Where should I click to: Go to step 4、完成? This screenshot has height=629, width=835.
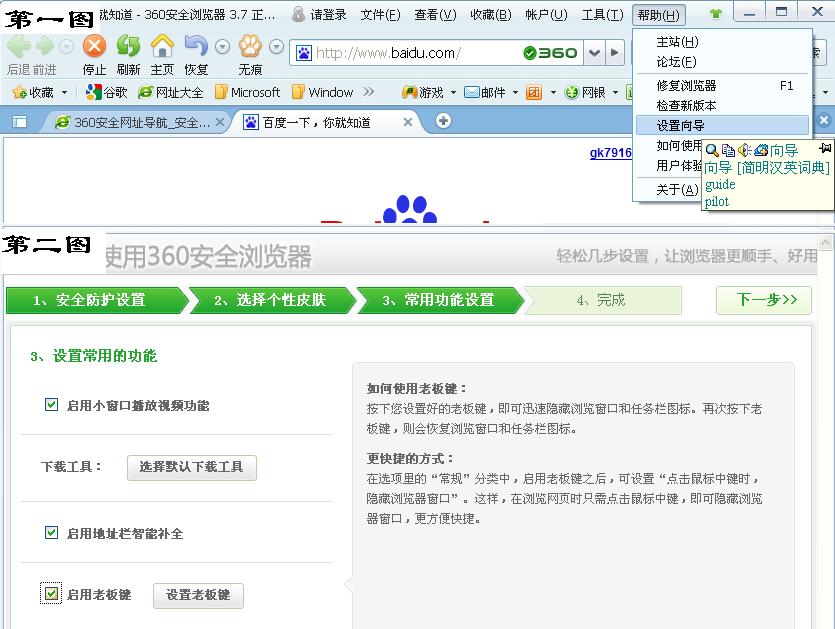pos(603,300)
